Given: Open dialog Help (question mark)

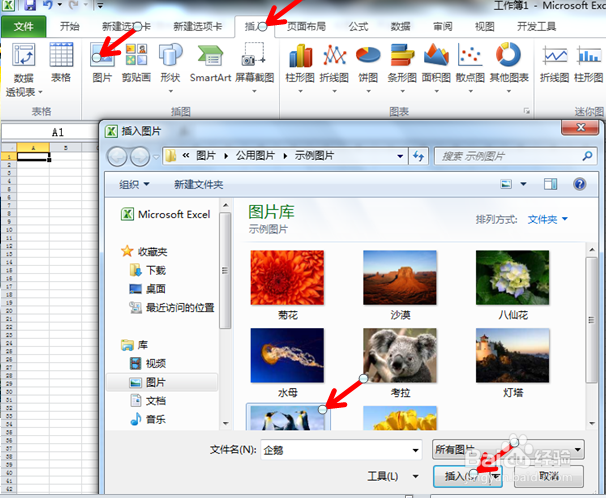Looking at the screenshot, I should 579,184.
